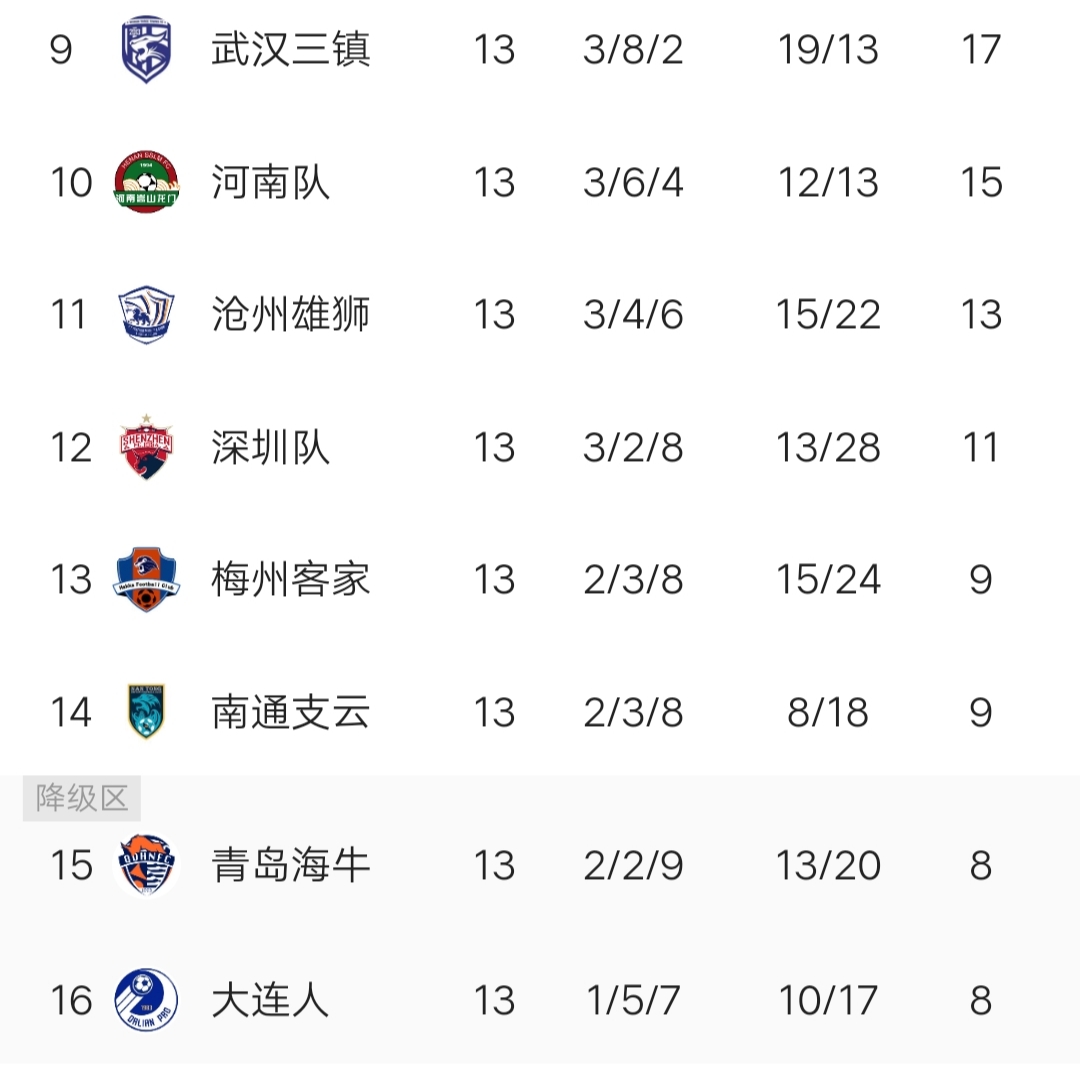
Task: Select the 梅州客家 team name
Action: coord(291,580)
